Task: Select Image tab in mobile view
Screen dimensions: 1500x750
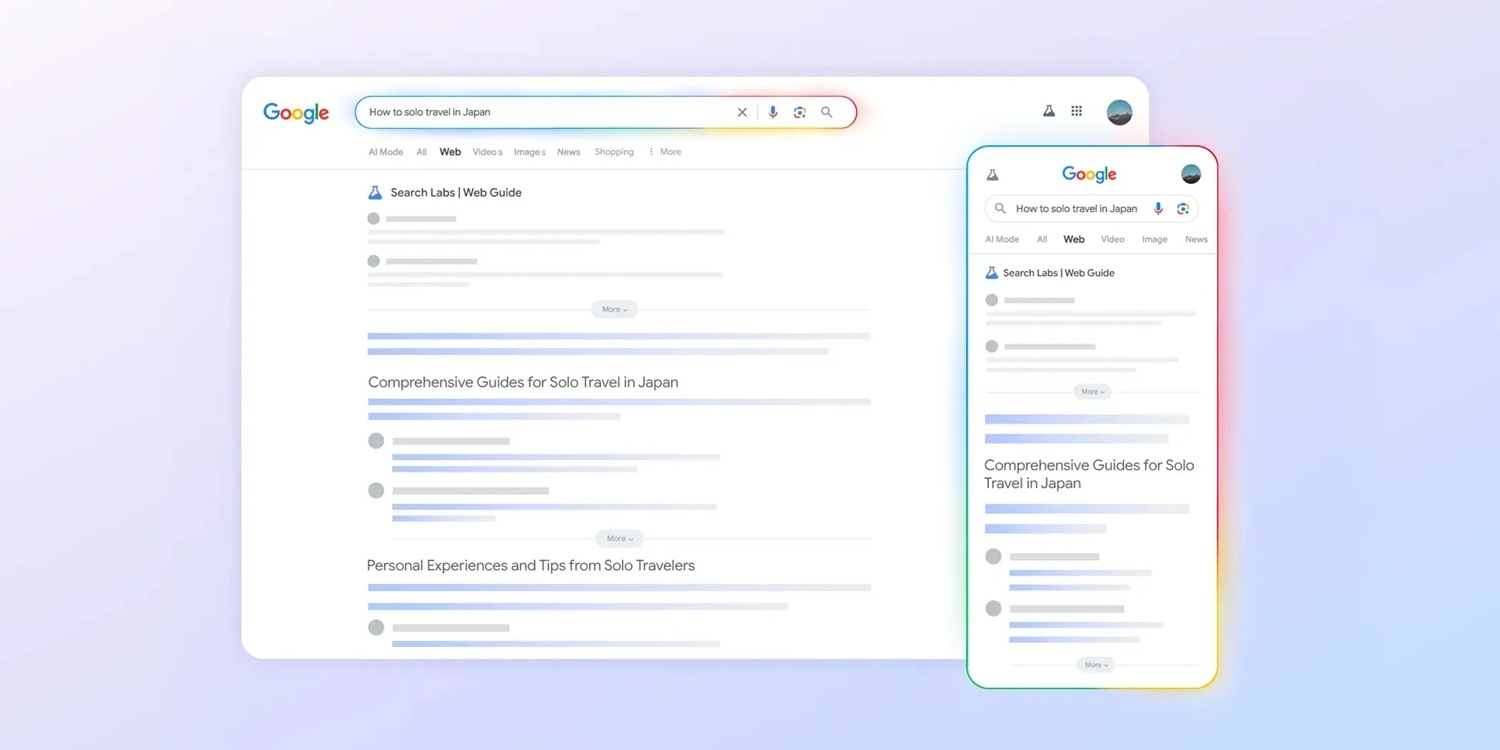Action: 1155,239
